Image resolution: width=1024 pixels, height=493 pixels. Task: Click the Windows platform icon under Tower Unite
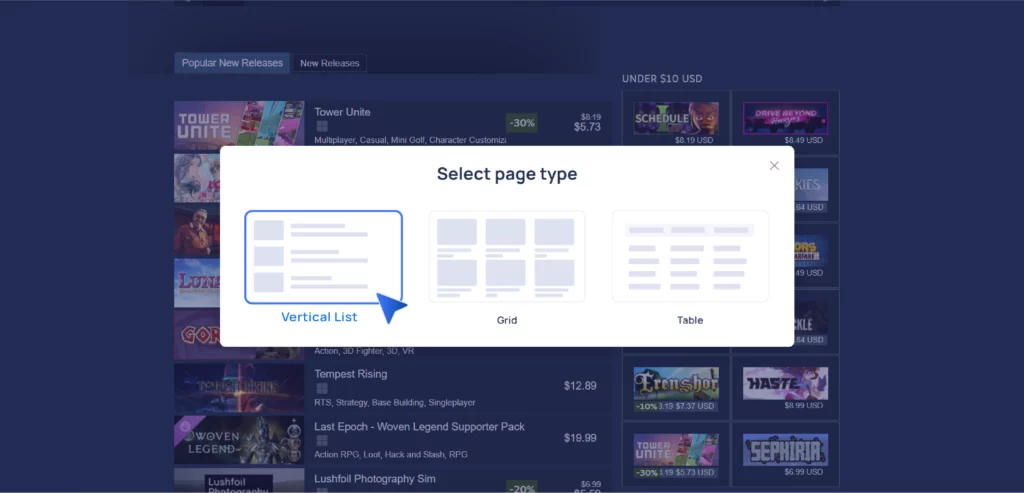[x=322, y=127]
